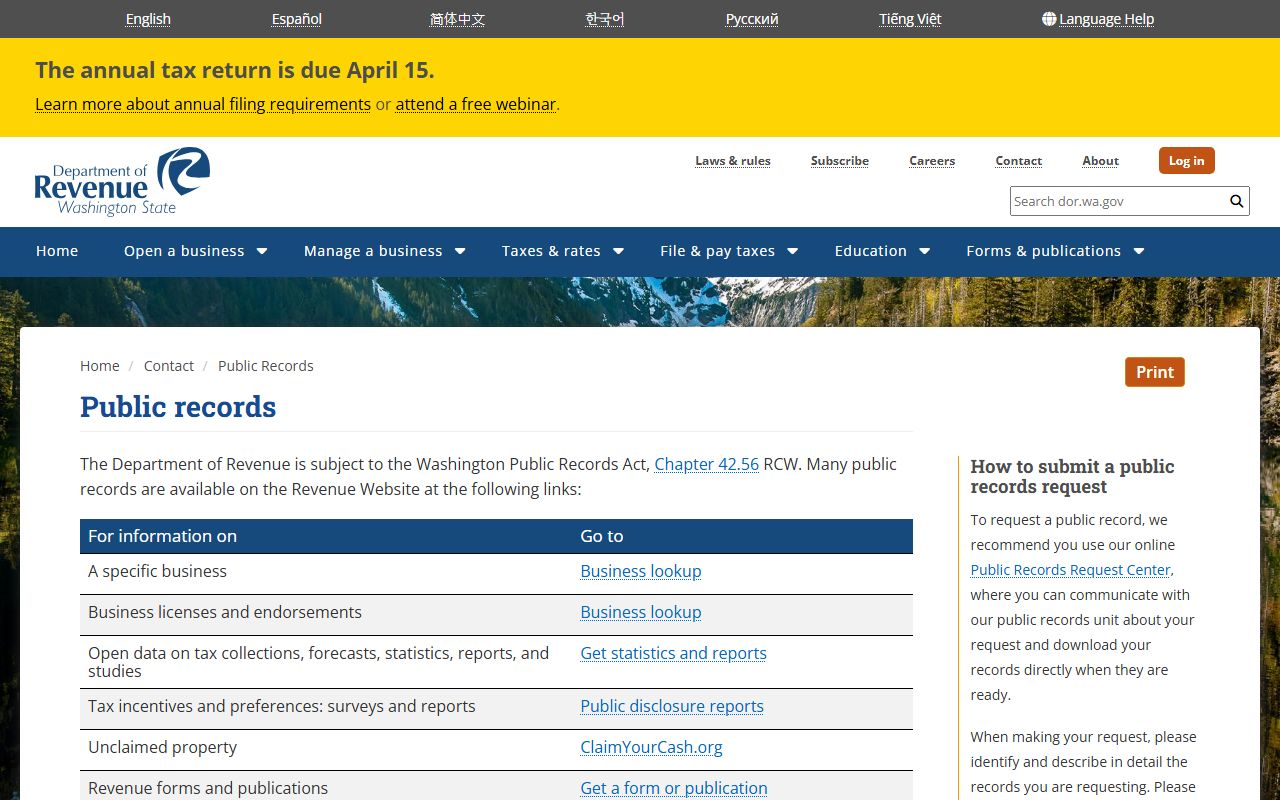Viewport: 1280px width, 800px height.
Task: Open the Open a business menu item
Action: click(184, 251)
